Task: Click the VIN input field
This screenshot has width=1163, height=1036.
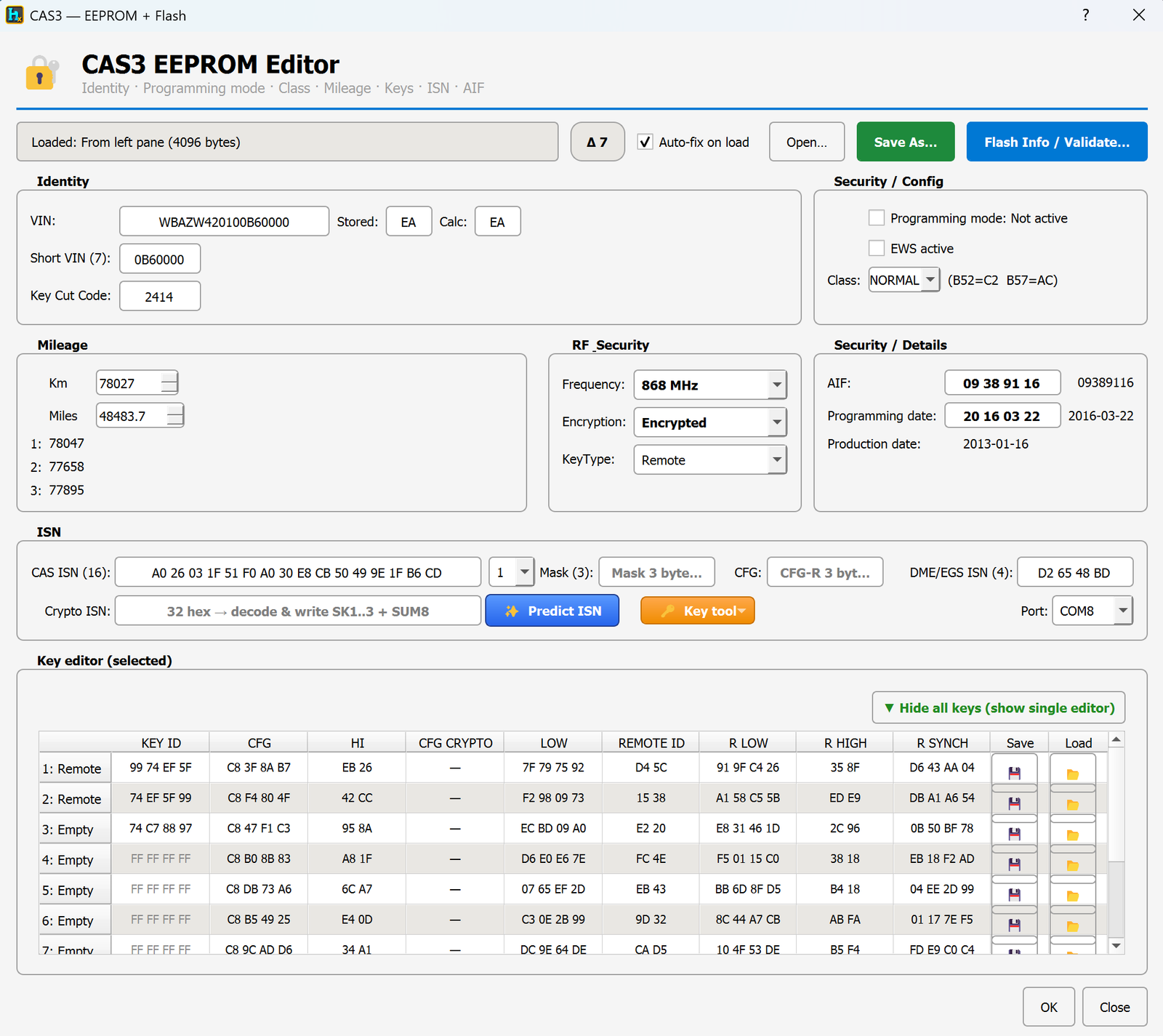Action: [224, 222]
